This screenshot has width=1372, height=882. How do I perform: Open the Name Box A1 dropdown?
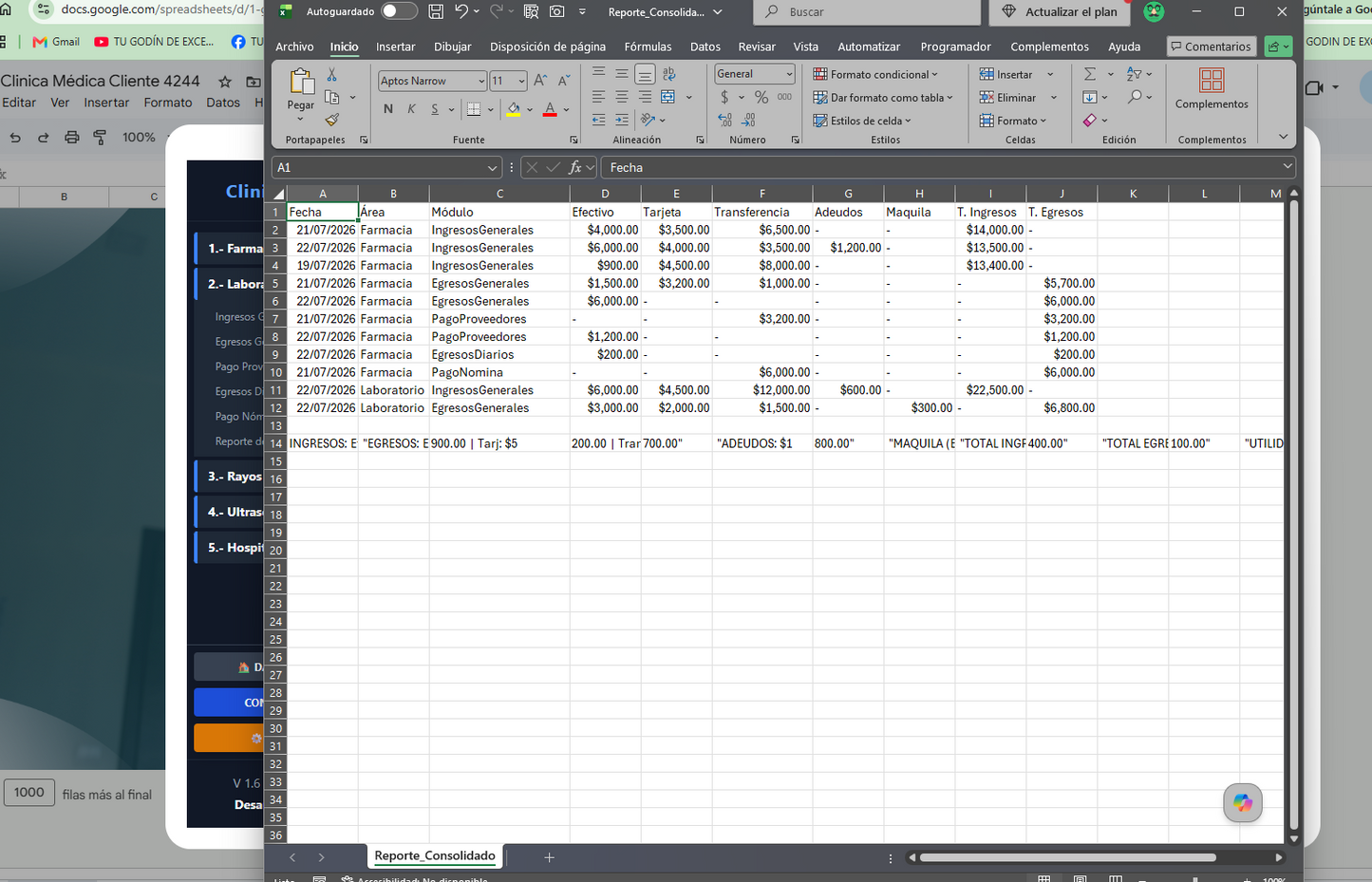(492, 167)
